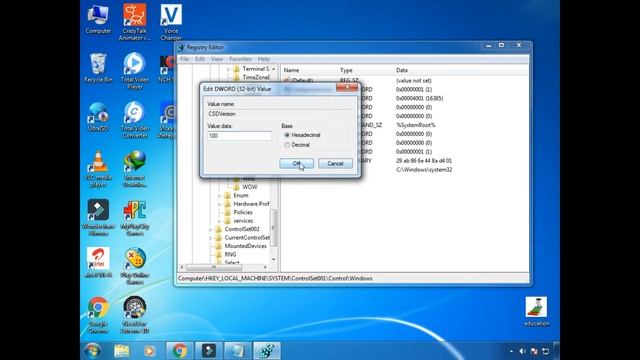640x360 pixels.
Task: Open the Favorites menu
Action: tap(240, 59)
